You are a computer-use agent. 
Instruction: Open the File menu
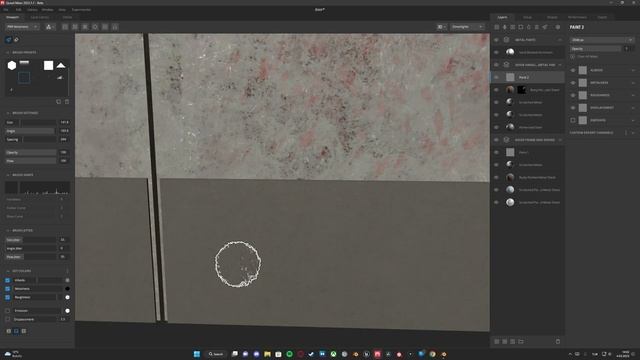click(x=6, y=9)
